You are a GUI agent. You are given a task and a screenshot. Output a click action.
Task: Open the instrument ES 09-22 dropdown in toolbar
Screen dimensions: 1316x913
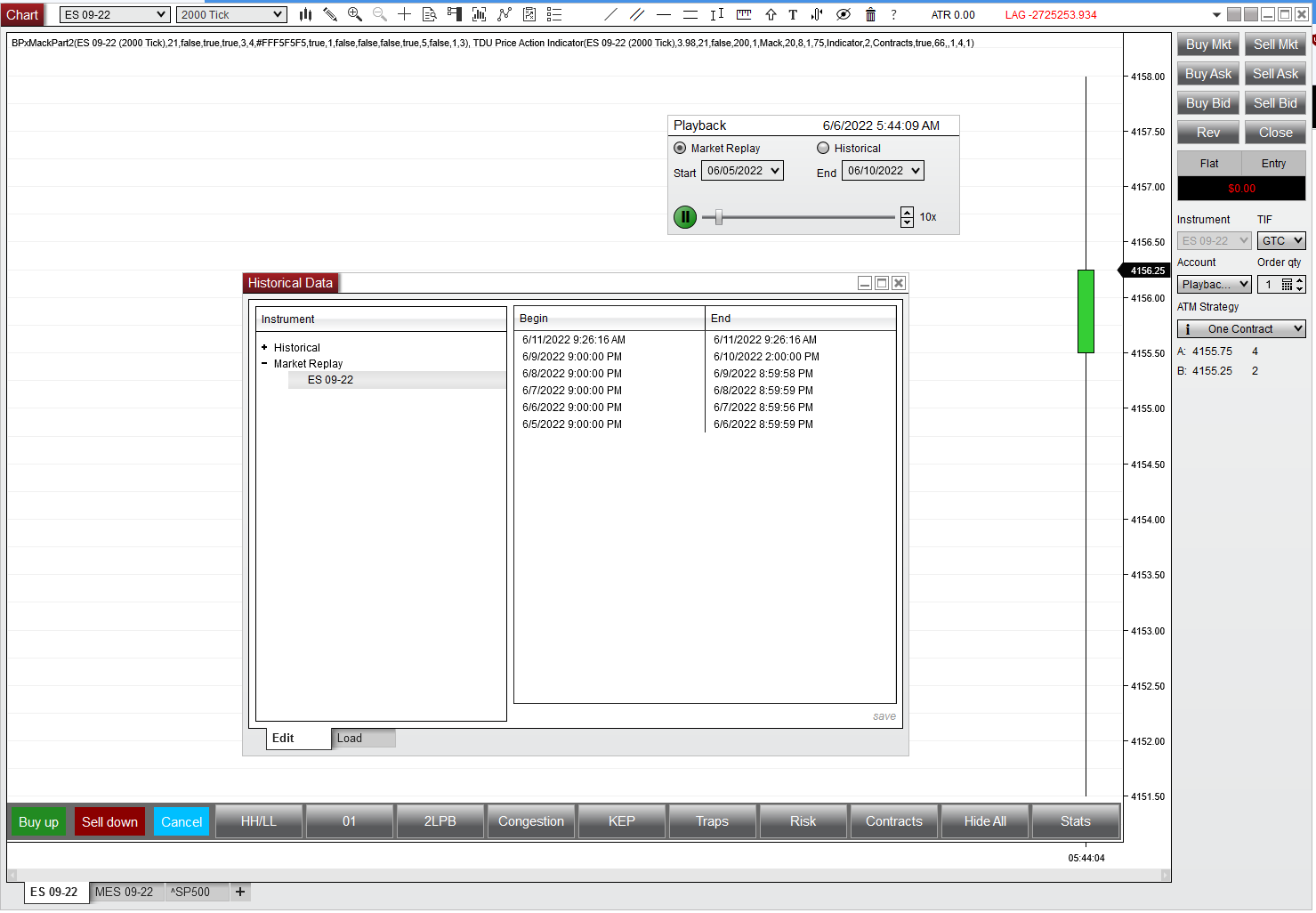115,14
